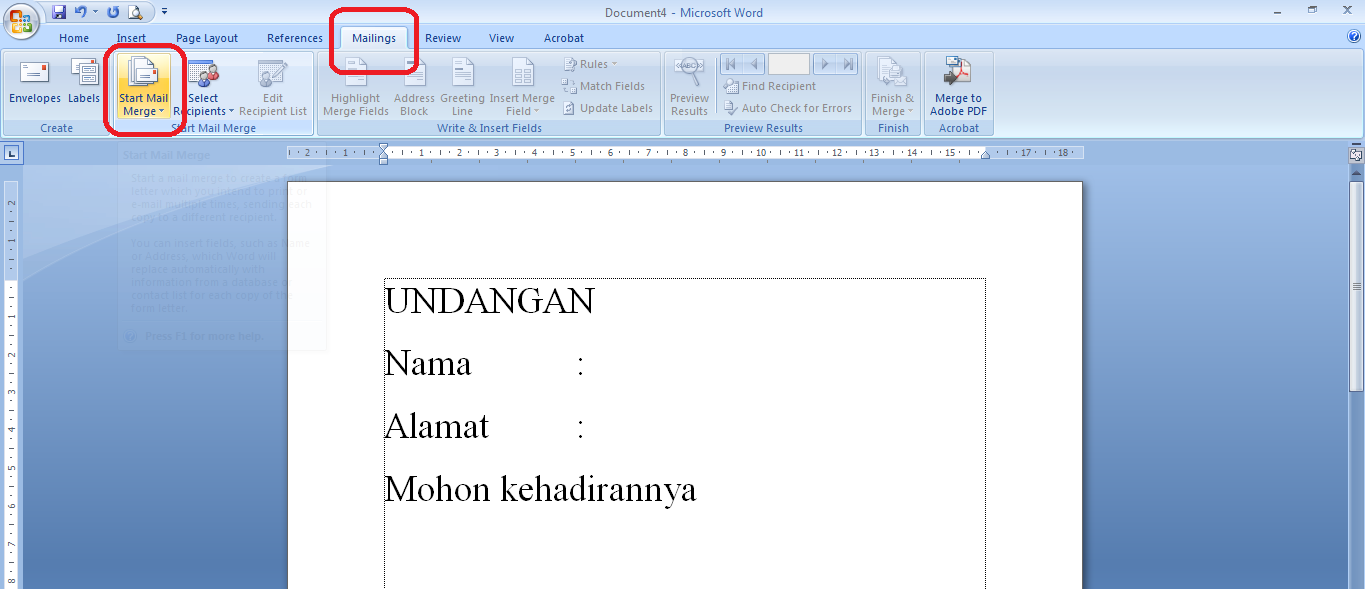The image size is (1365, 589).
Task: Click inside the record number box
Action: (x=789, y=63)
